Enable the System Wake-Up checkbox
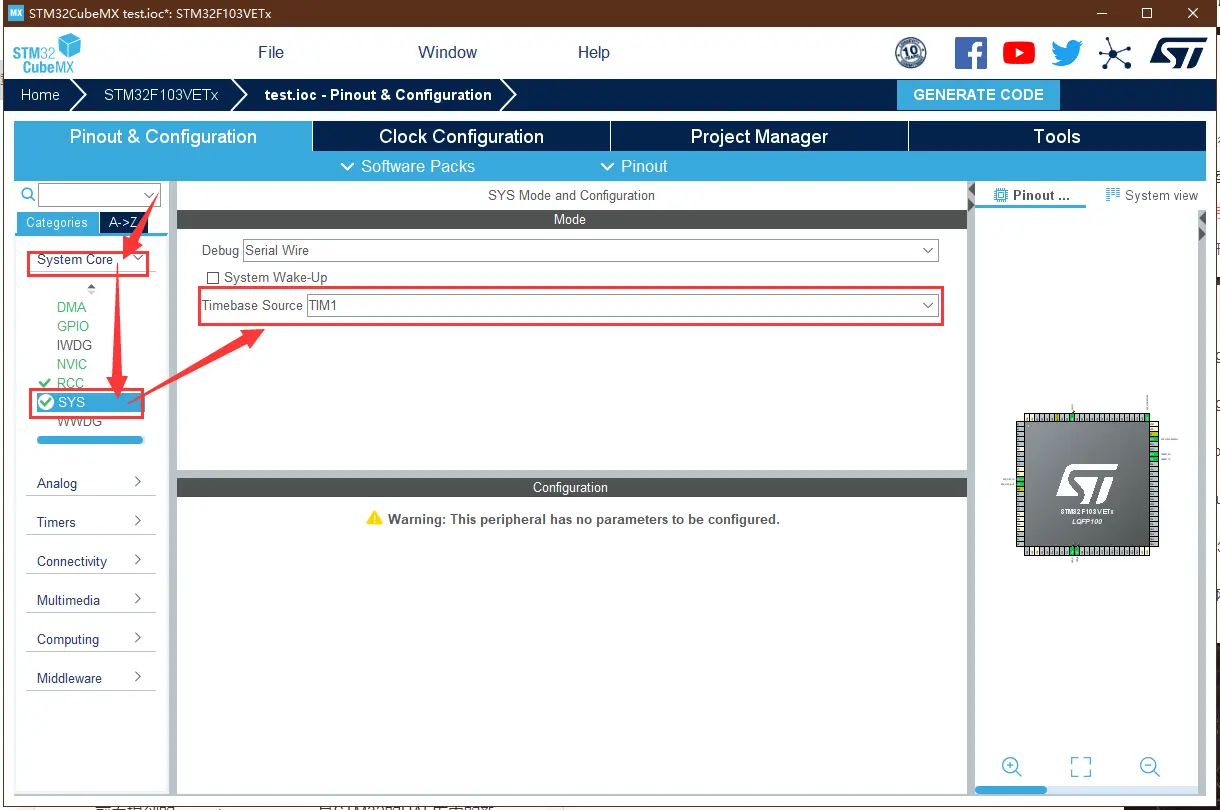The image size is (1220, 810). click(212, 278)
